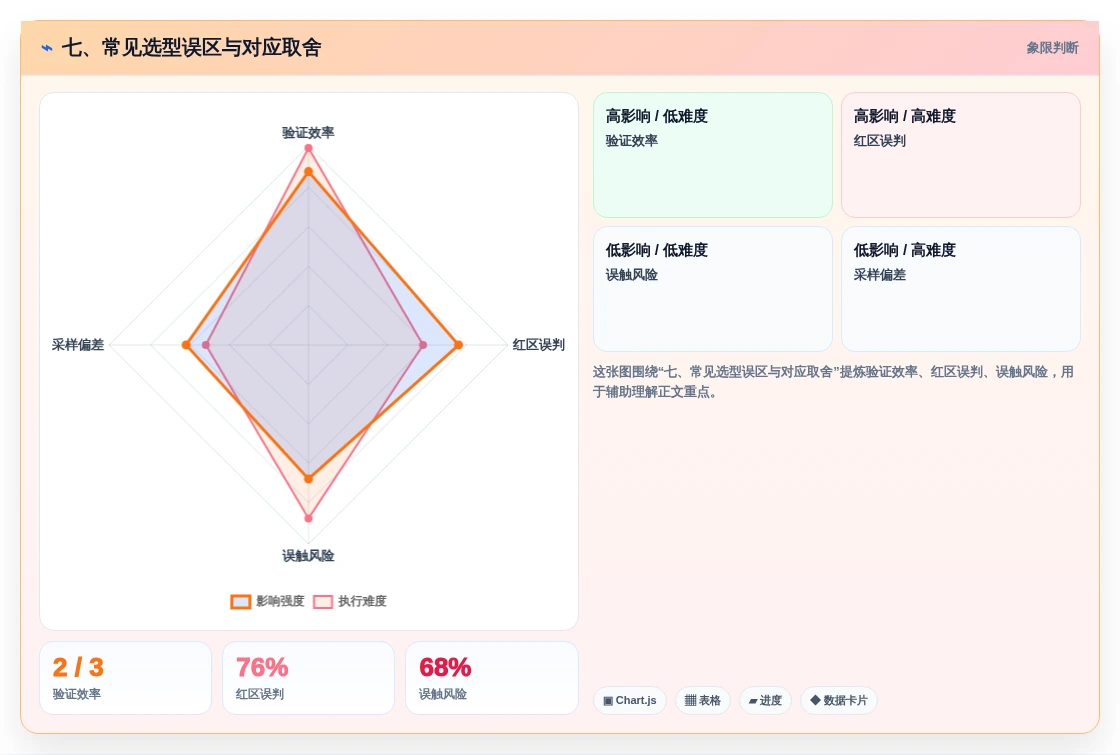Click the 验证效率 radar axis label
The image size is (1120, 755).
point(308,133)
